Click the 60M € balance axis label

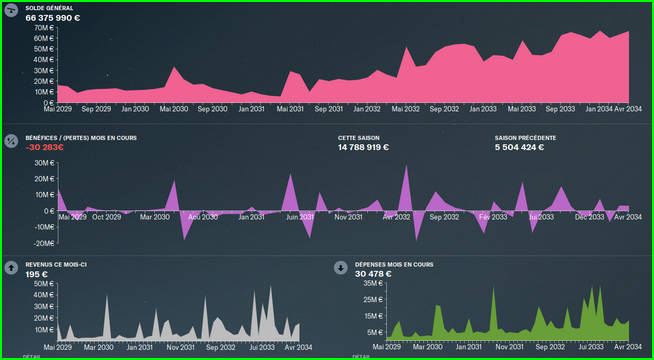click(45, 38)
